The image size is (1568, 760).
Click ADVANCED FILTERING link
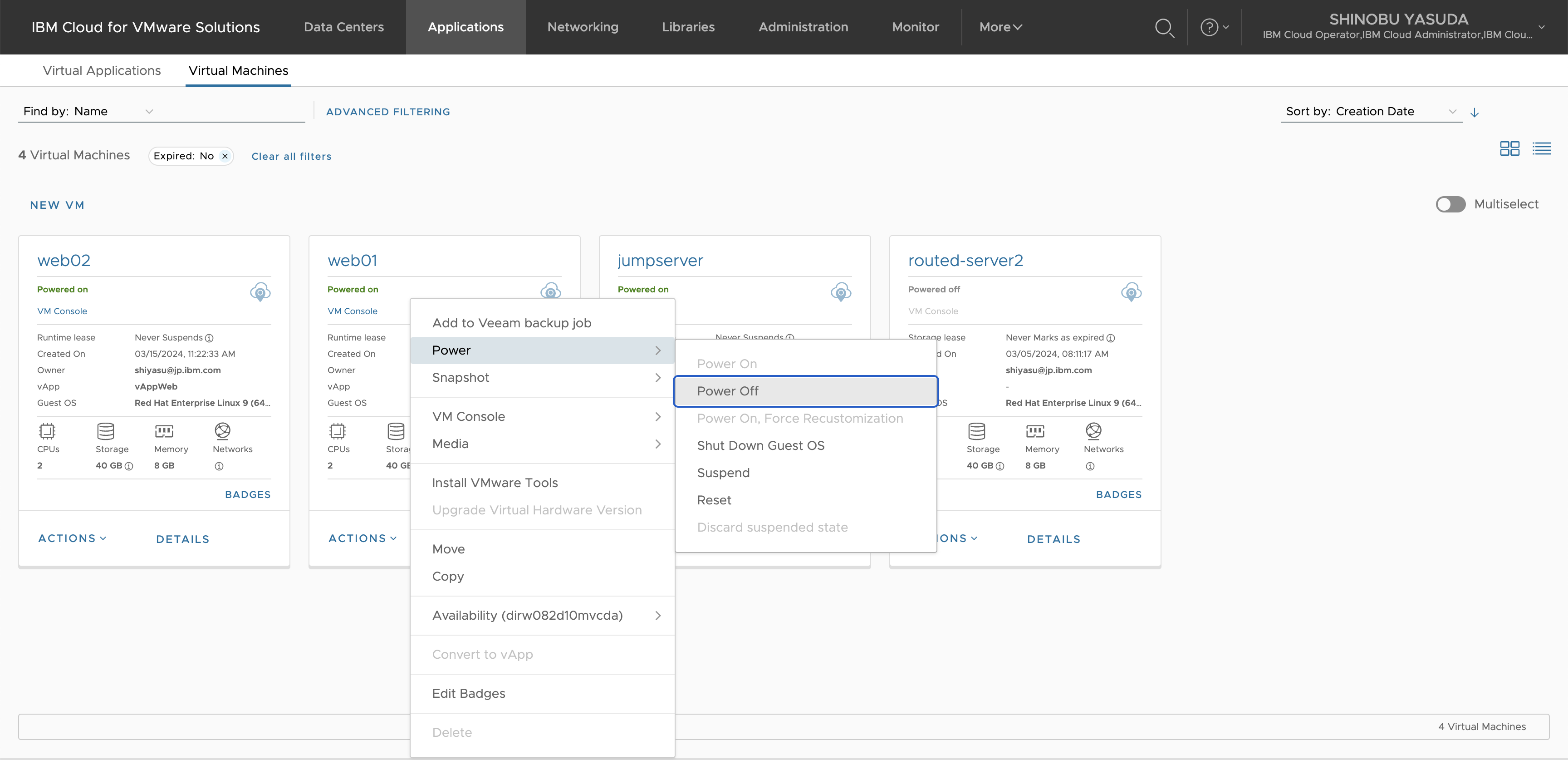388,112
